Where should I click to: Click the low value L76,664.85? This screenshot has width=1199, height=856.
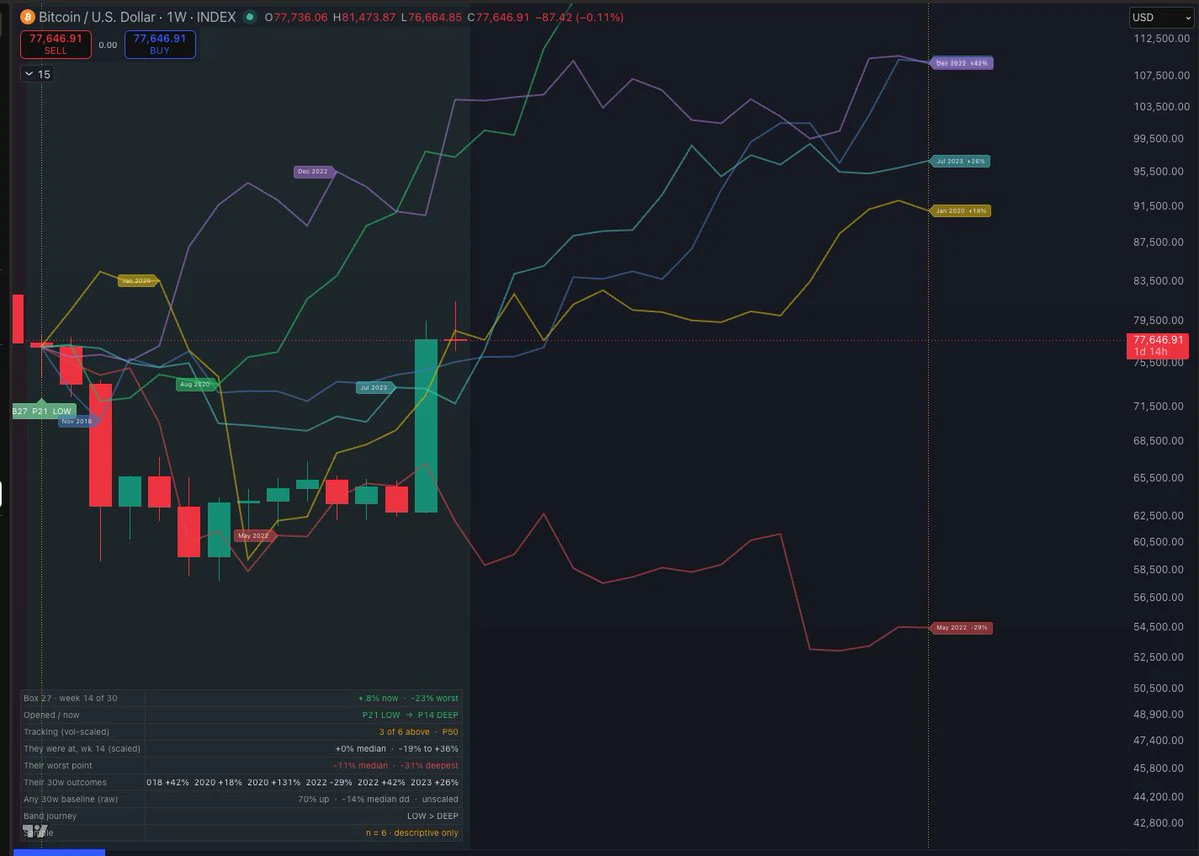(x=431, y=17)
